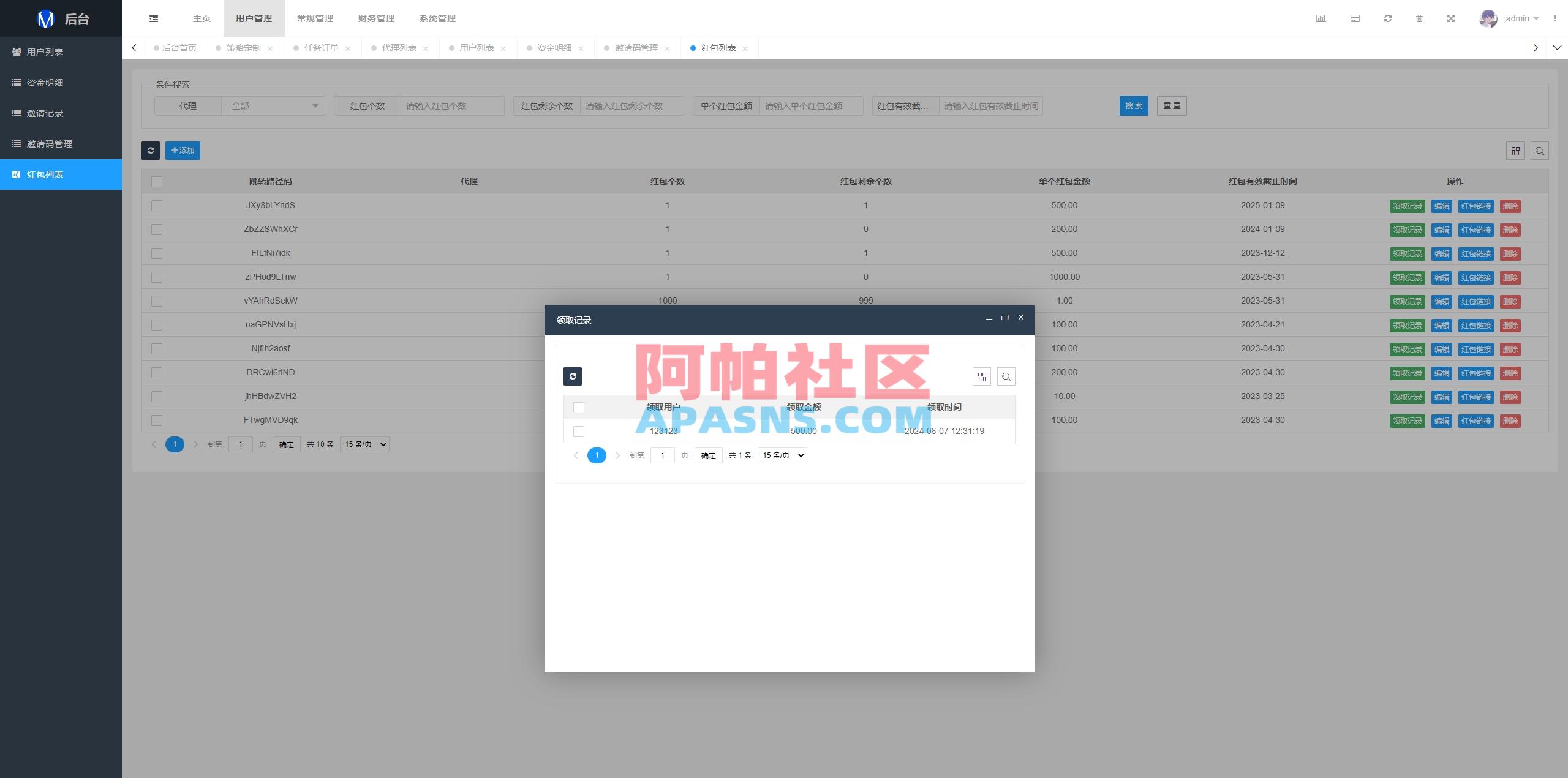This screenshot has height=778, width=1568.
Task: Select the 123123 record checkbox in dialog
Action: pos(579,431)
